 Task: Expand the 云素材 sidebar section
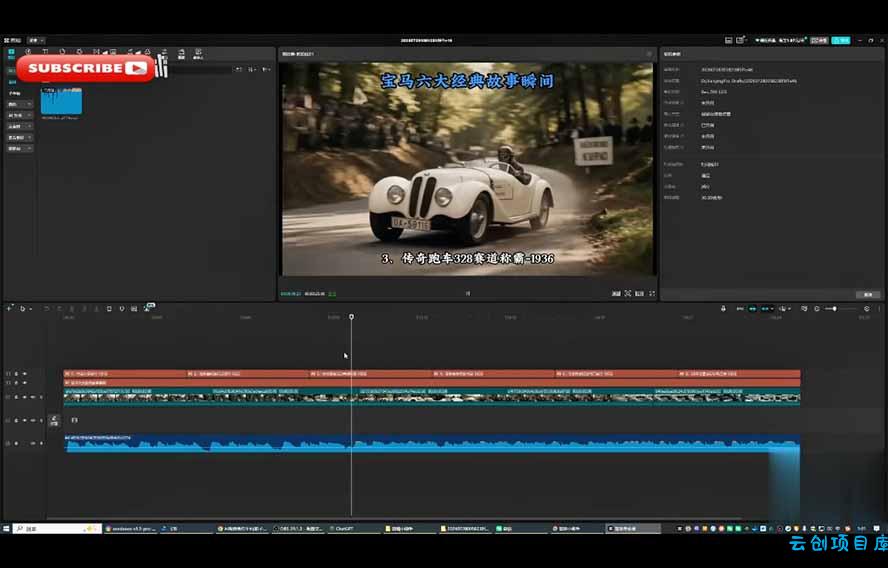click(20, 126)
